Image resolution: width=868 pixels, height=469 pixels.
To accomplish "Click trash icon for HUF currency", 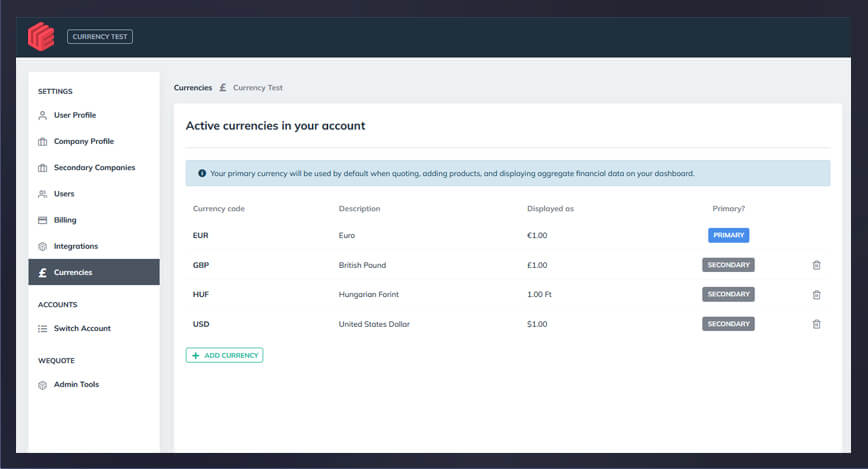I will click(x=816, y=295).
